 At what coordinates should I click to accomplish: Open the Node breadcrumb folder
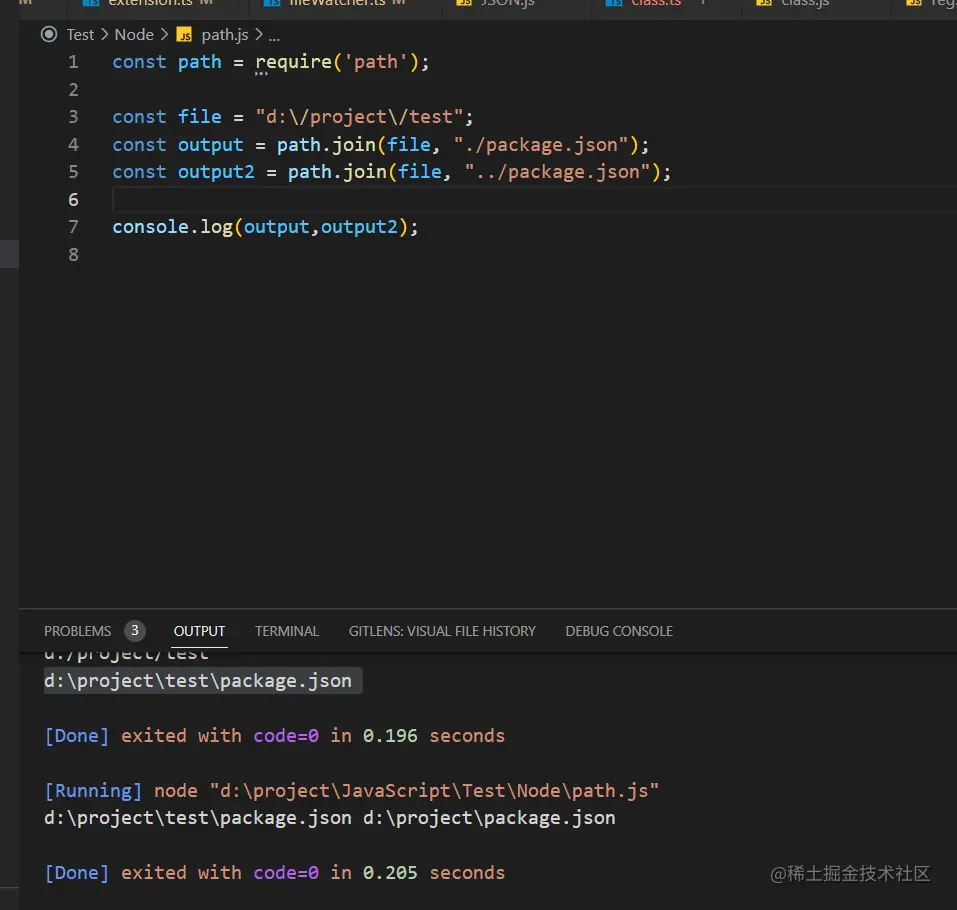tap(134, 35)
